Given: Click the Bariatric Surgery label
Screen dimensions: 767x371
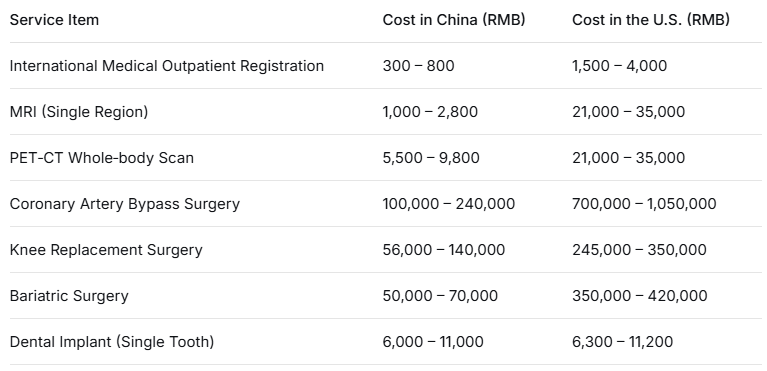Looking at the screenshot, I should point(69,296).
